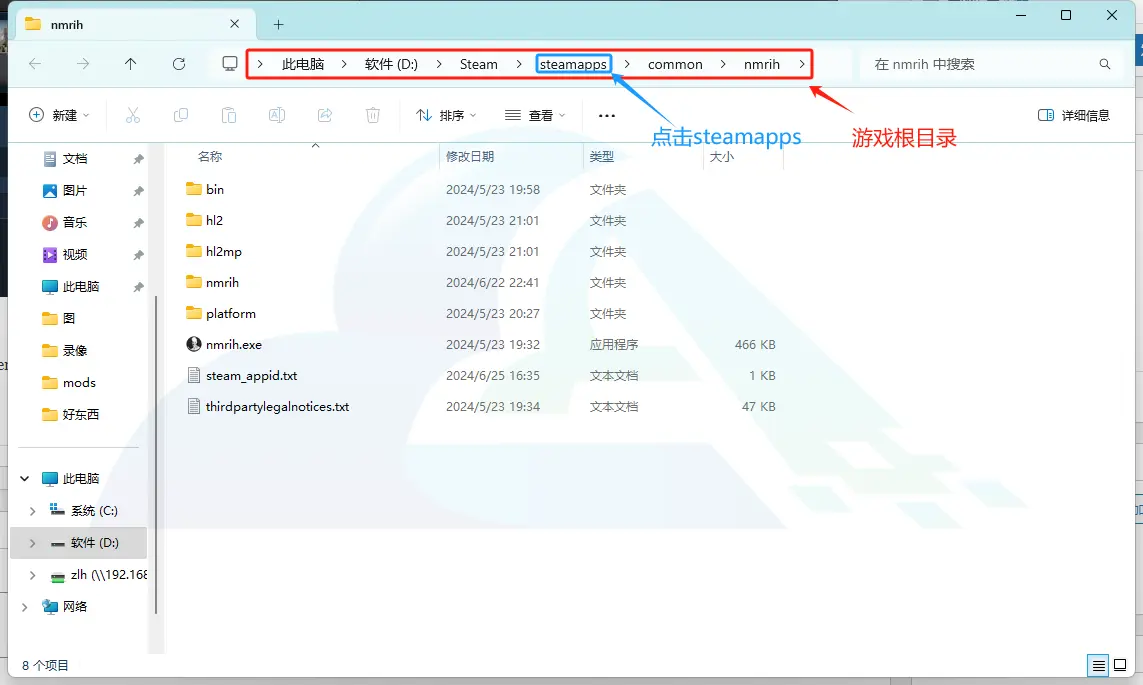Click the Rename icon in toolbar
The image size is (1143, 685).
tap(277, 115)
